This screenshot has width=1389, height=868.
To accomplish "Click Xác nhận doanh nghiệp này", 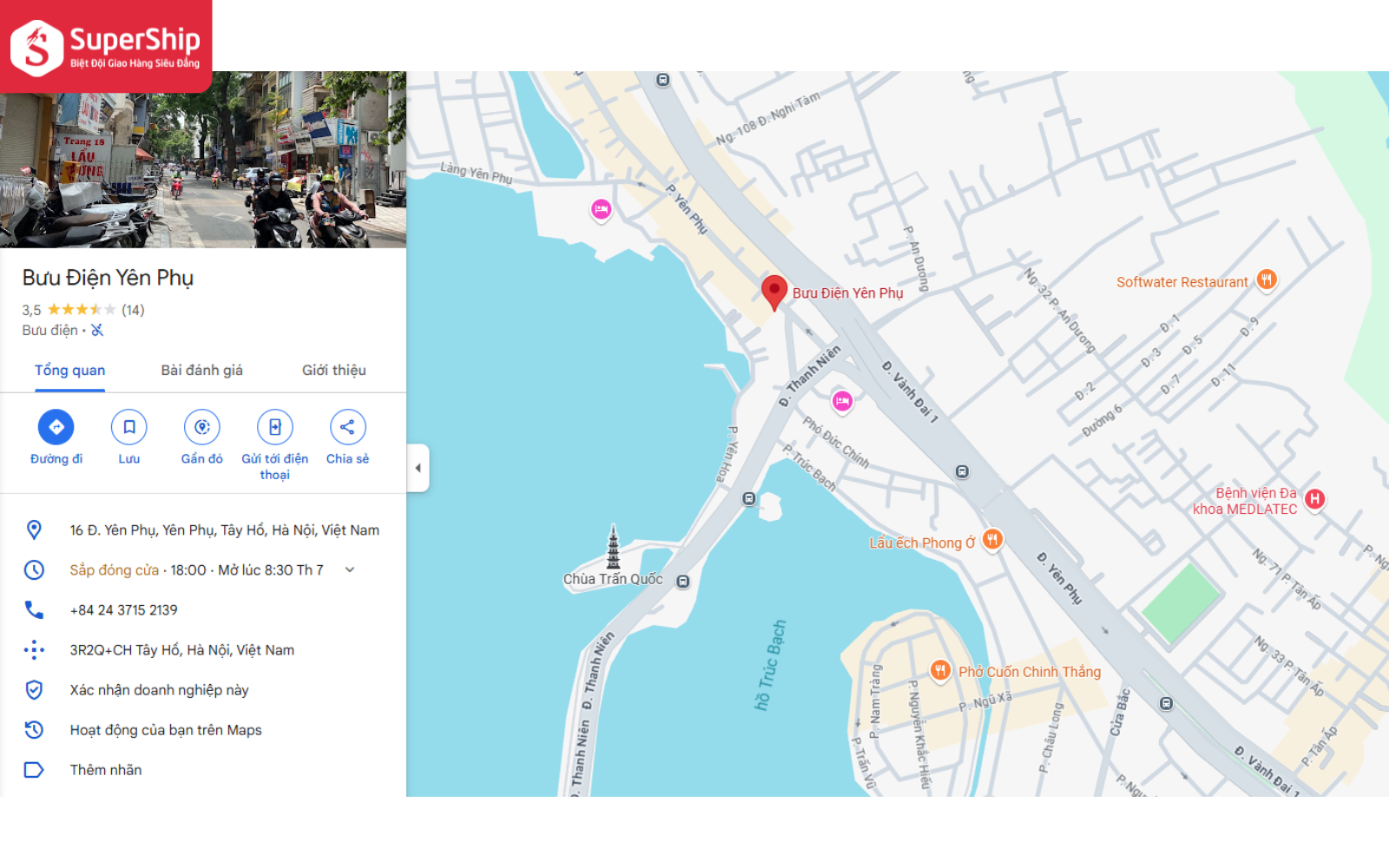I will coord(160,689).
